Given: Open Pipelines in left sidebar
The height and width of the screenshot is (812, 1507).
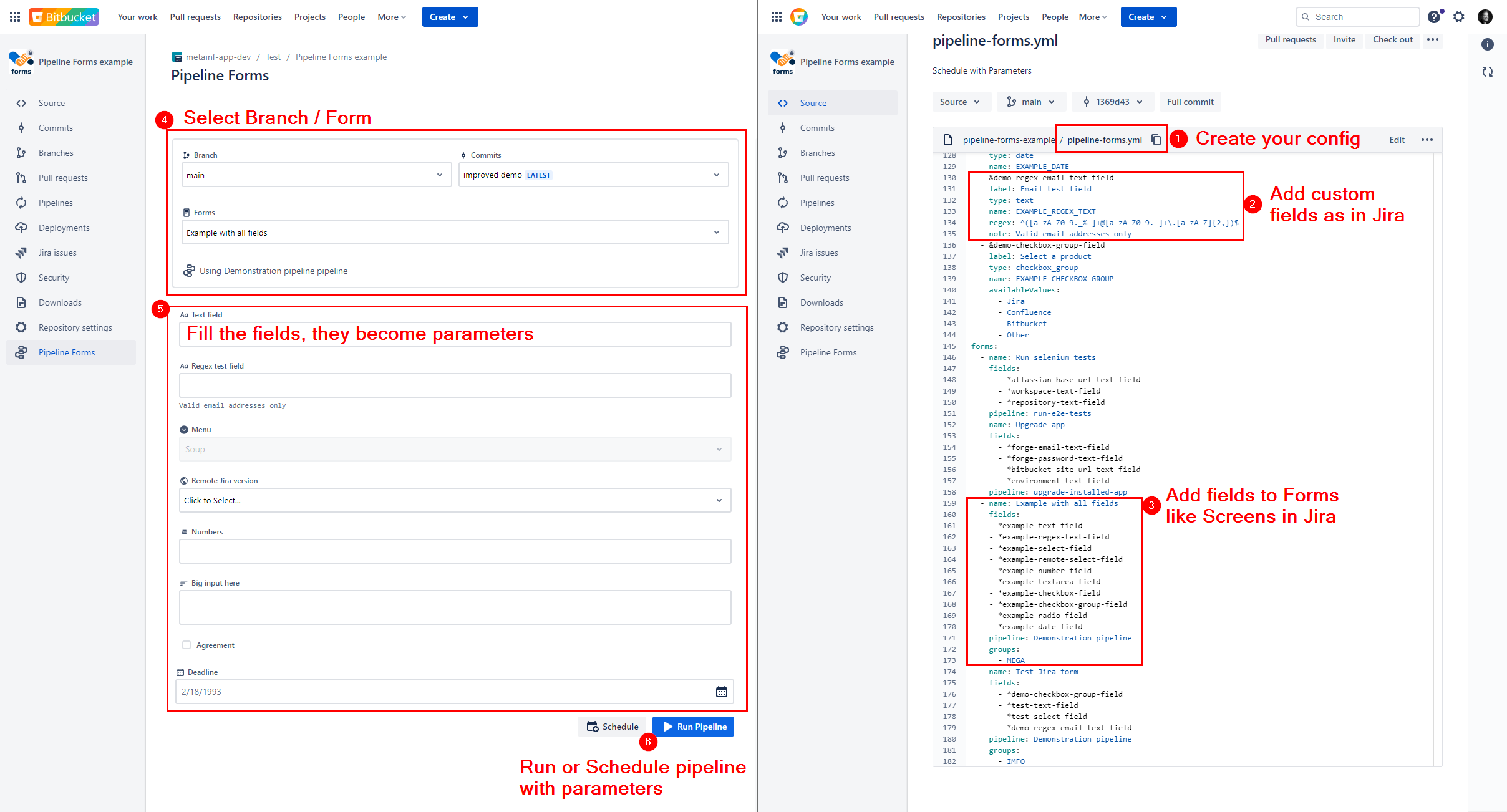Looking at the screenshot, I should [56, 203].
